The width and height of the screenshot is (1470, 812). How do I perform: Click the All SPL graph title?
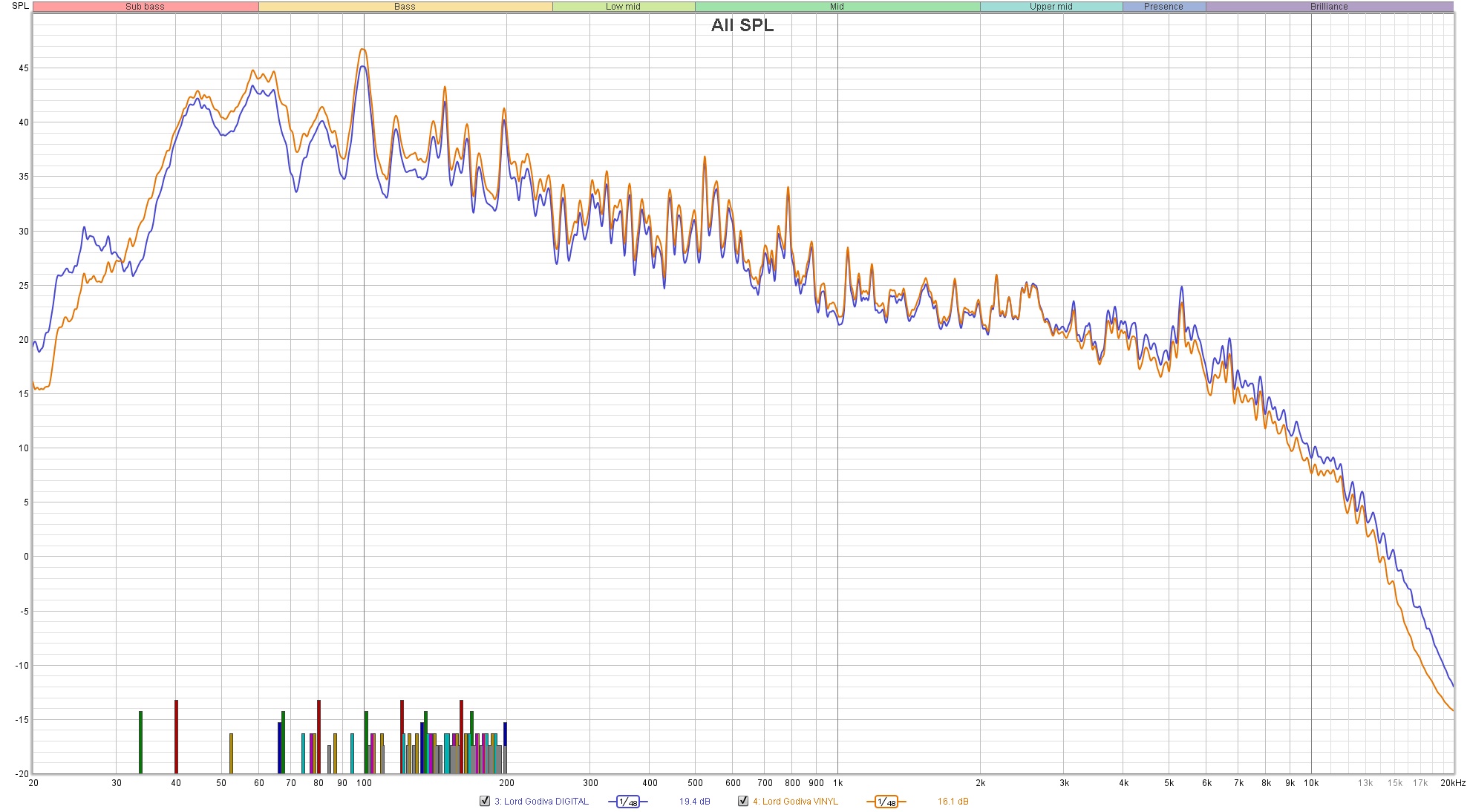pyautogui.click(x=742, y=25)
